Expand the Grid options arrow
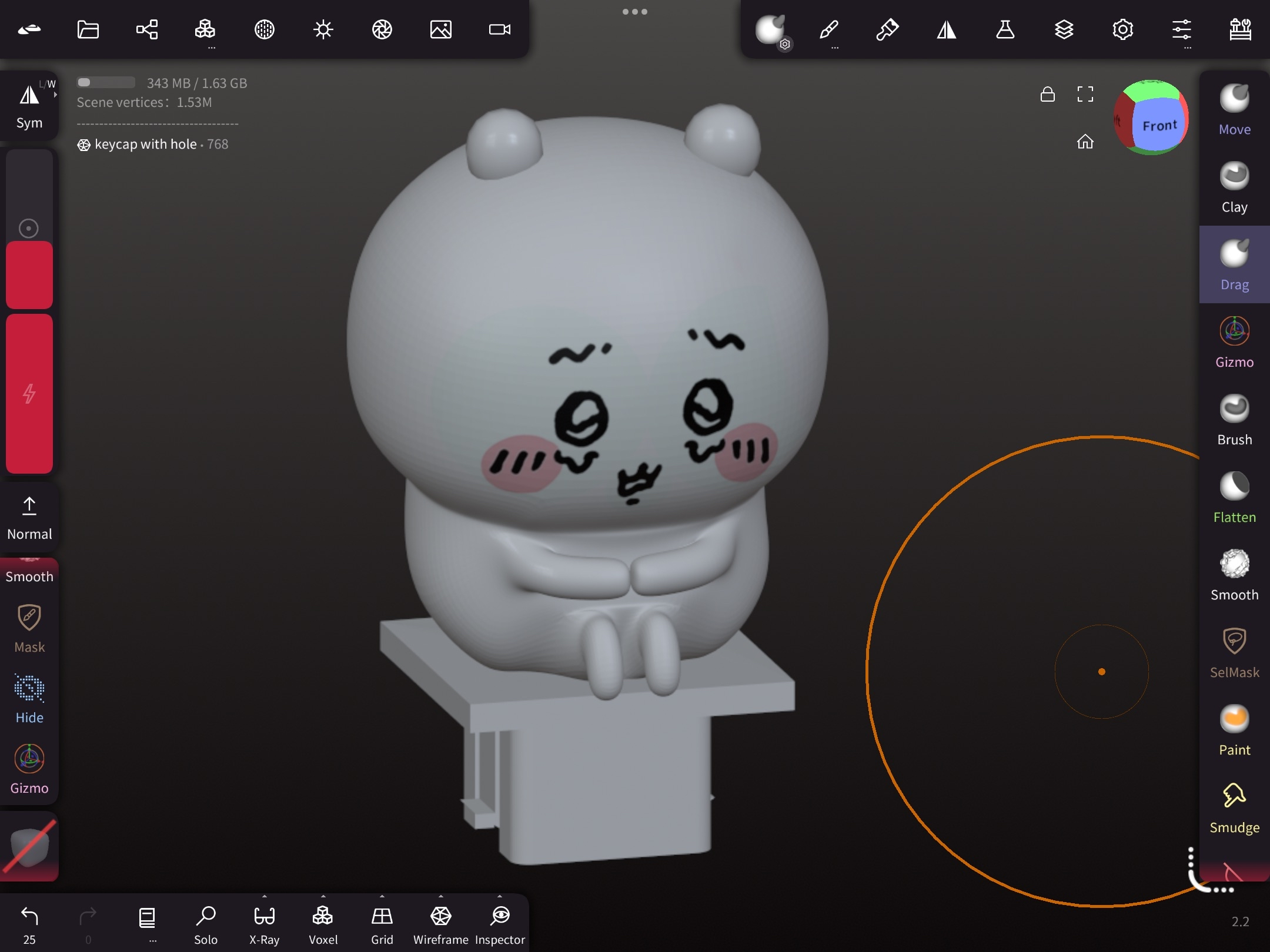Image resolution: width=1270 pixels, height=952 pixels. point(382,897)
